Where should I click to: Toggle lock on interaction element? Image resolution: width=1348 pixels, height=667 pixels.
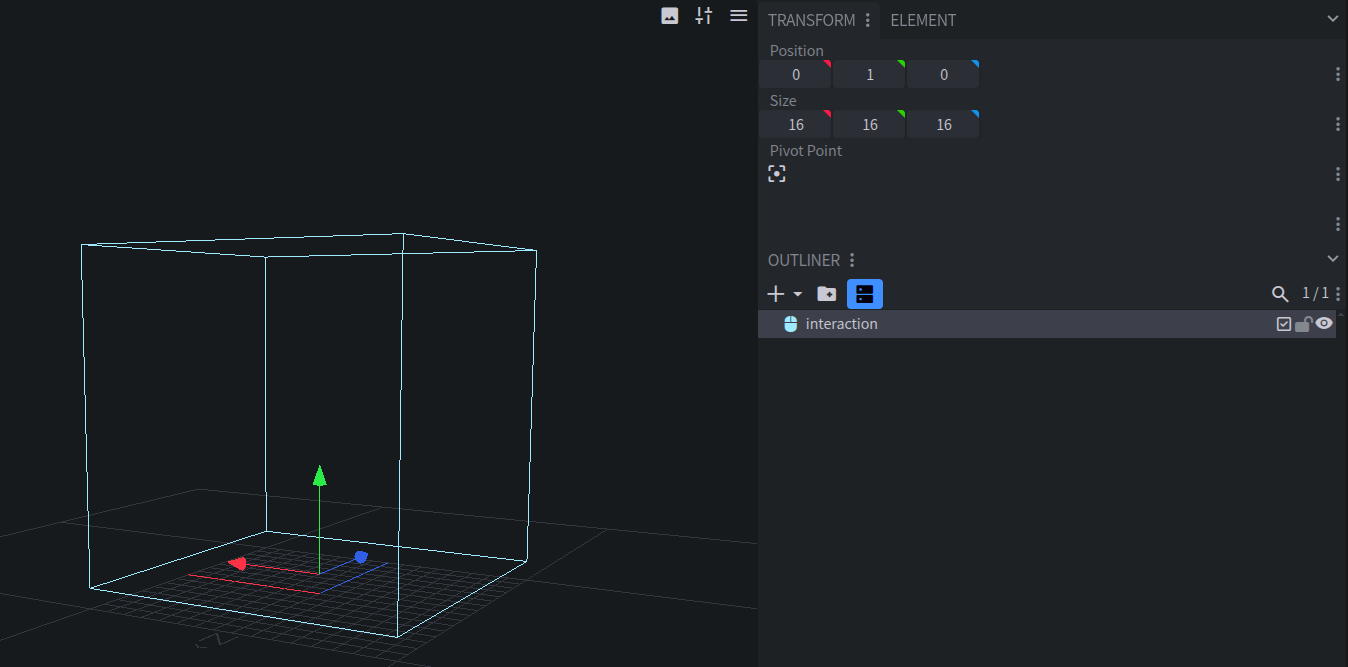pos(1303,324)
